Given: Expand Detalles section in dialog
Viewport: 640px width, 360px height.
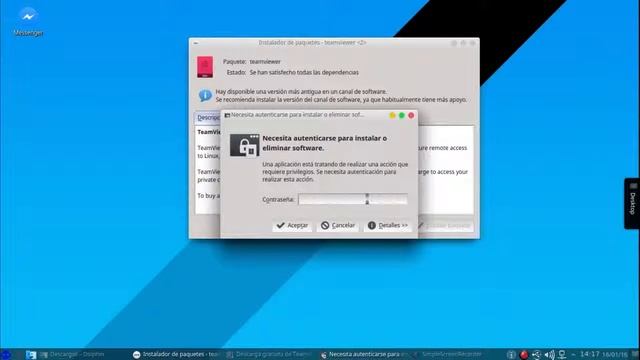Looking at the screenshot, I should point(388,225).
